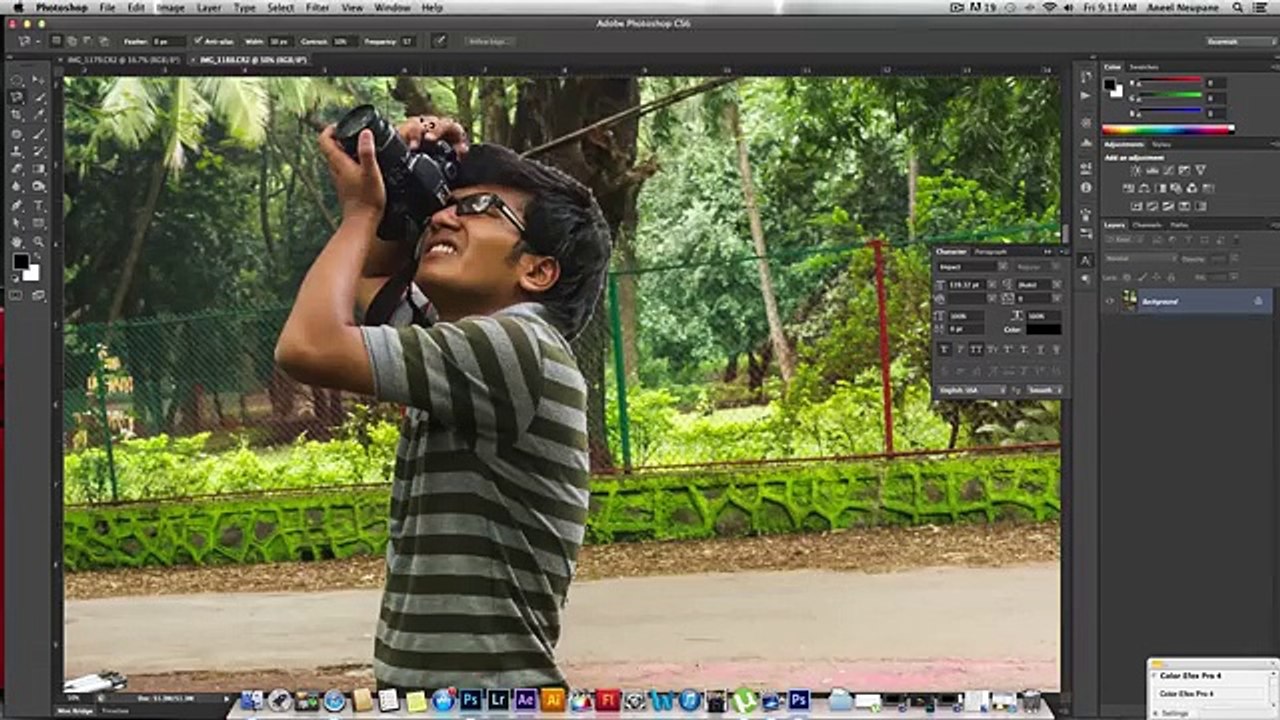This screenshot has height=720, width=1280.
Task: Choose Add to selection mode in options bar
Action: click(x=72, y=41)
